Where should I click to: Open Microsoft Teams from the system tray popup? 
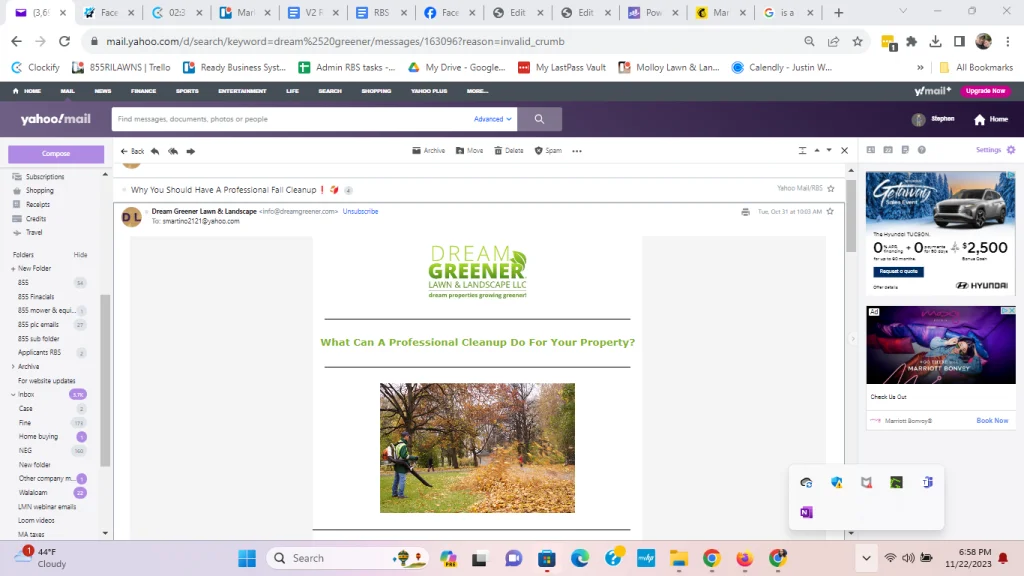click(x=927, y=482)
